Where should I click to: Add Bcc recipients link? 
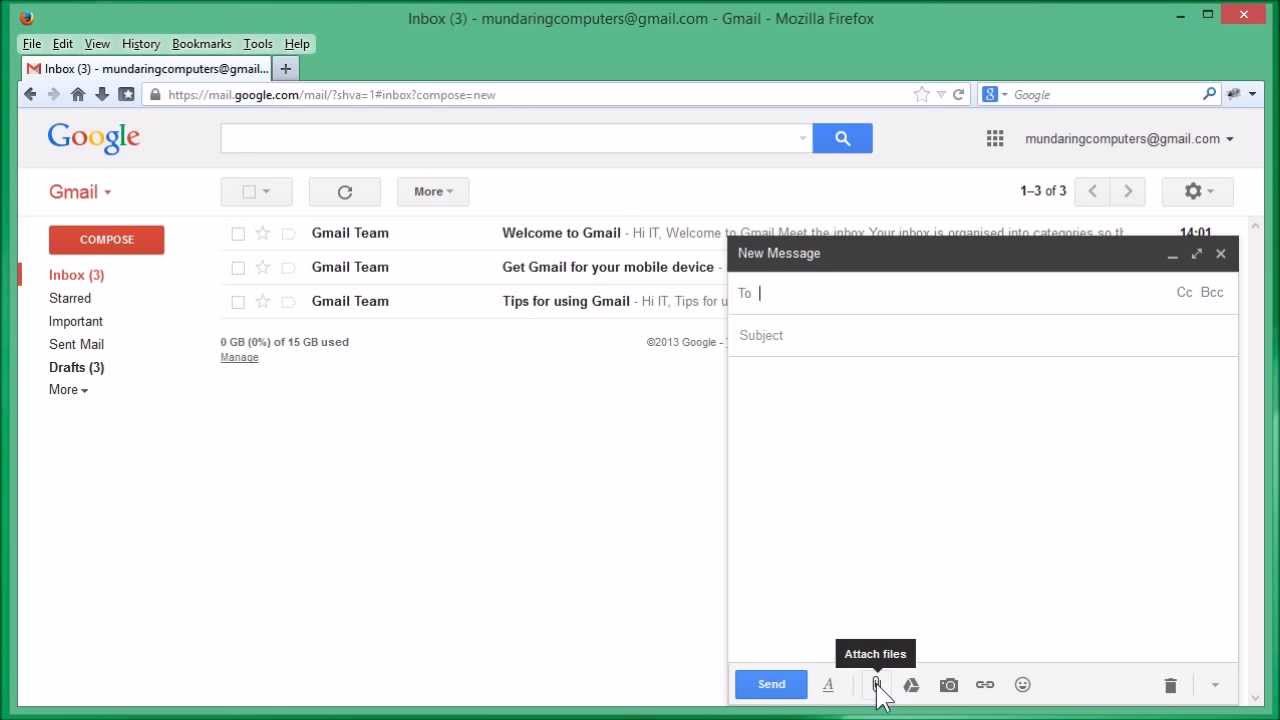pyautogui.click(x=1212, y=293)
